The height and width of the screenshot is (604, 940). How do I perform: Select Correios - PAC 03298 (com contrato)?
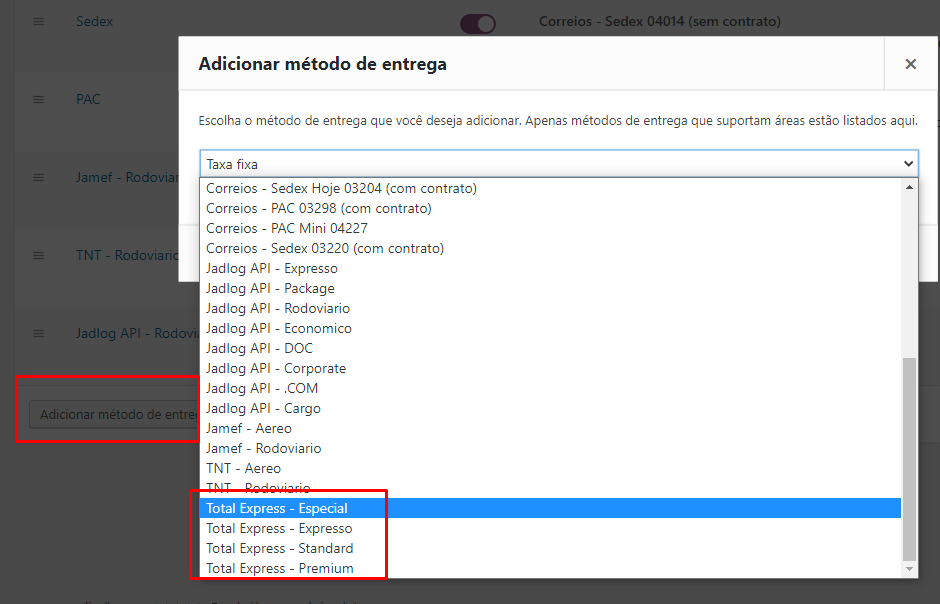point(550,209)
